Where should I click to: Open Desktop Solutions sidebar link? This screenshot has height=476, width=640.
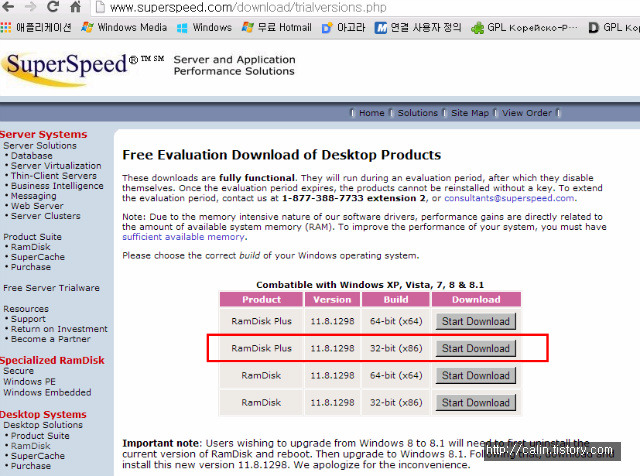click(x=43, y=425)
